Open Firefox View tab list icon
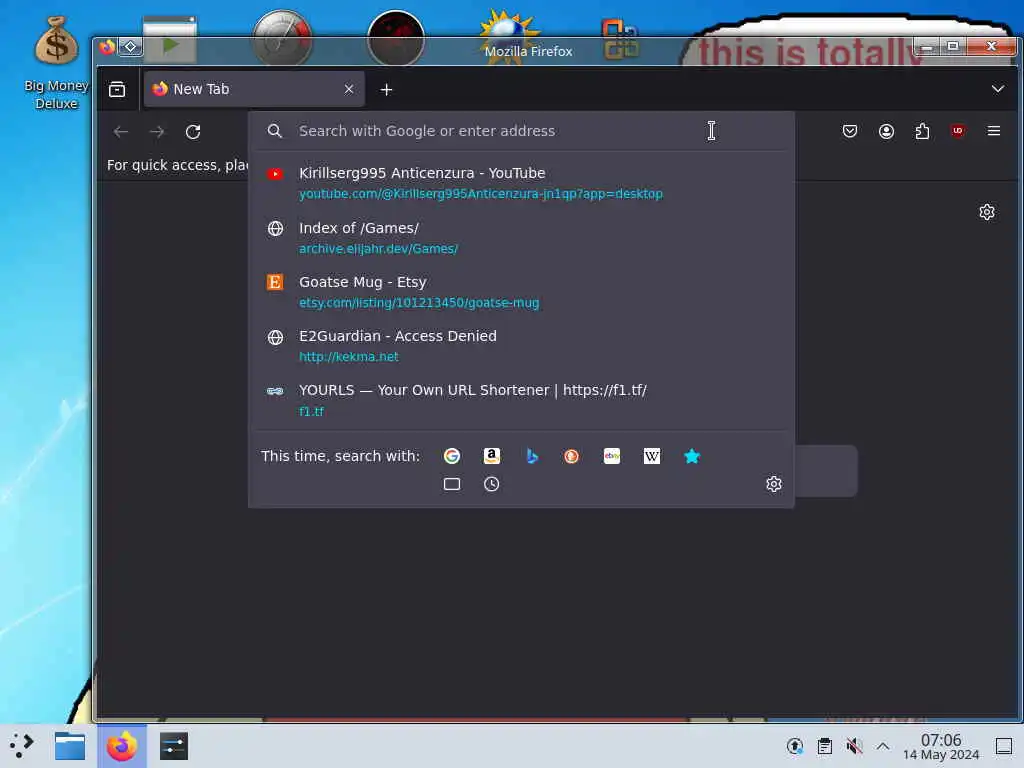Screen dimensions: 1024x768 pyautogui.click(x=117, y=89)
